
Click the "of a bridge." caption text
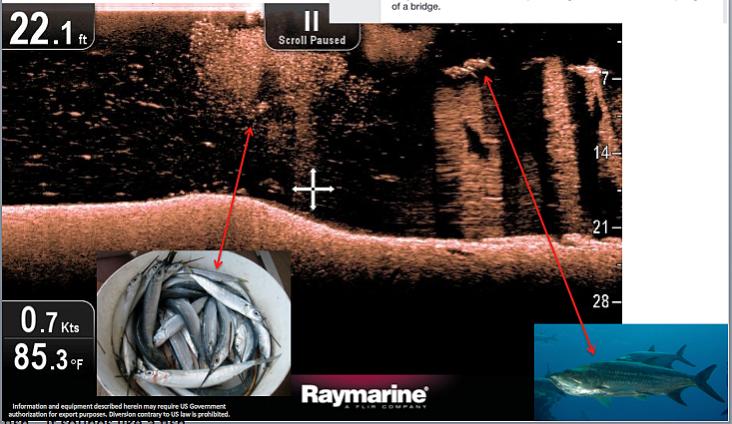416,7
